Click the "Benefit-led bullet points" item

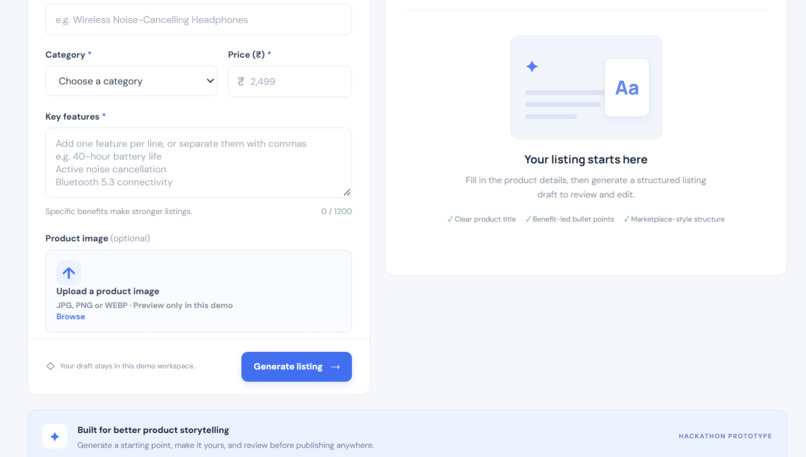tap(570, 219)
